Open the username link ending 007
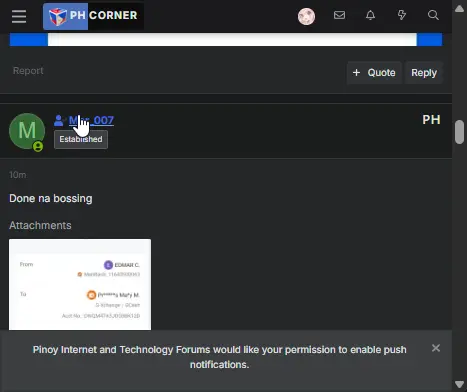 click(91, 120)
